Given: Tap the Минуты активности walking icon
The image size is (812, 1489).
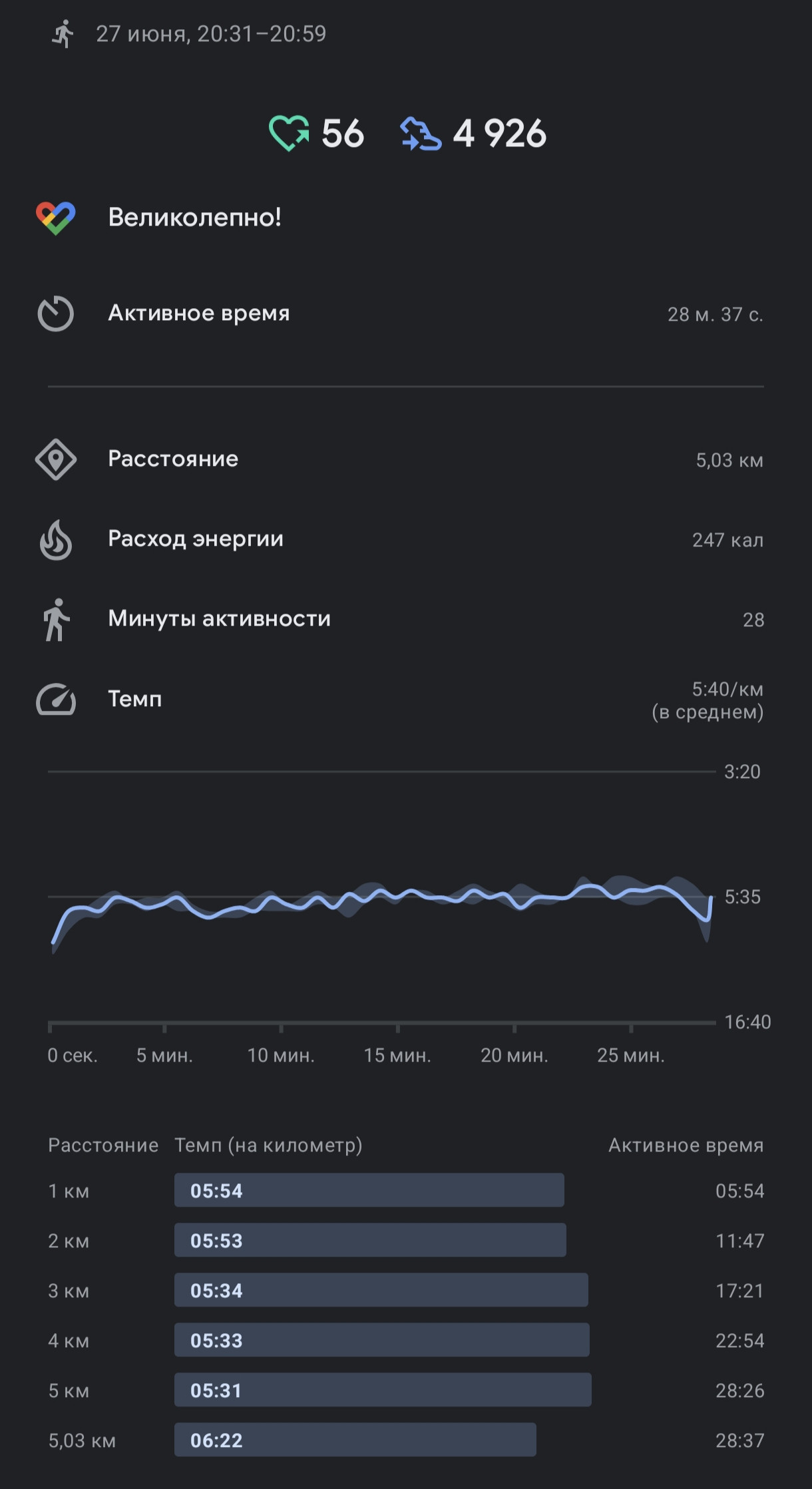Looking at the screenshot, I should (x=56, y=619).
